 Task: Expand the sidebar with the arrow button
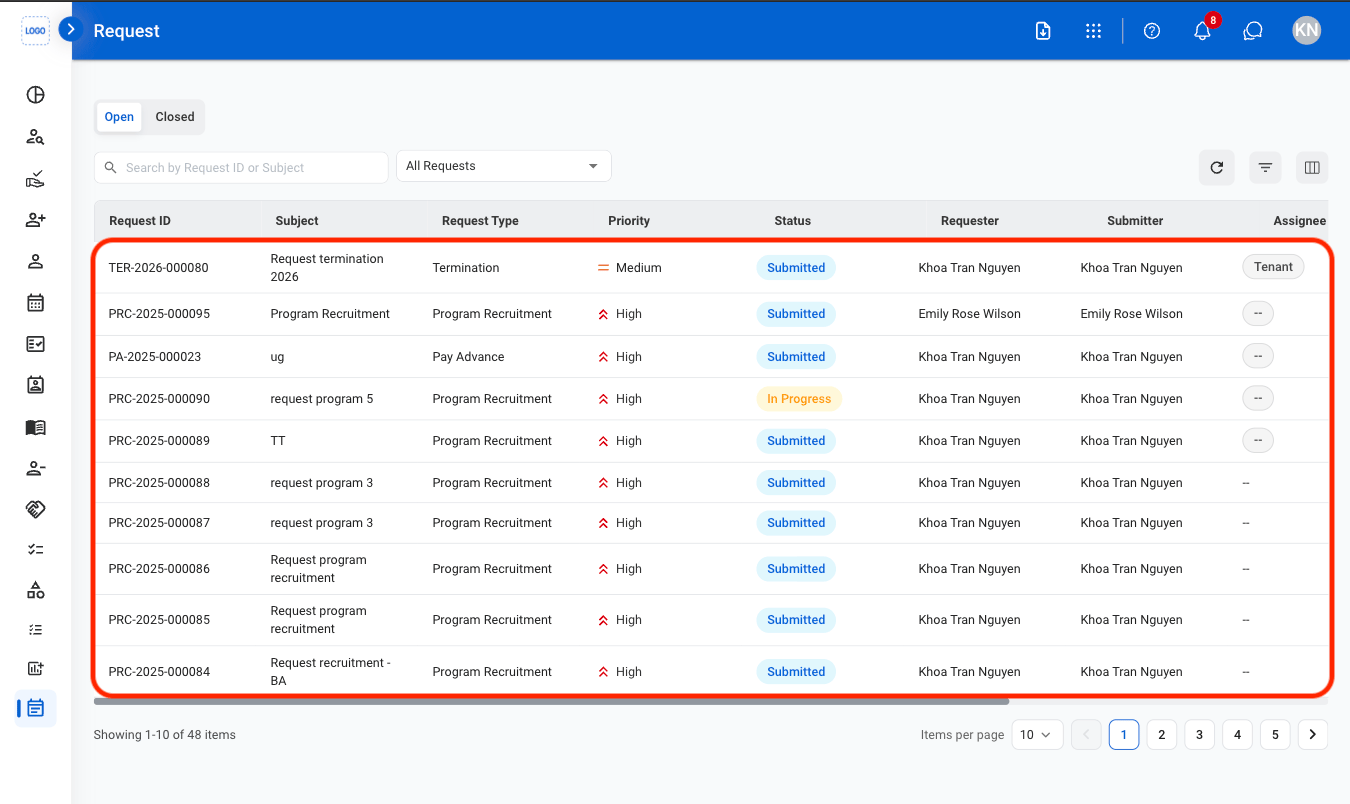(70, 29)
